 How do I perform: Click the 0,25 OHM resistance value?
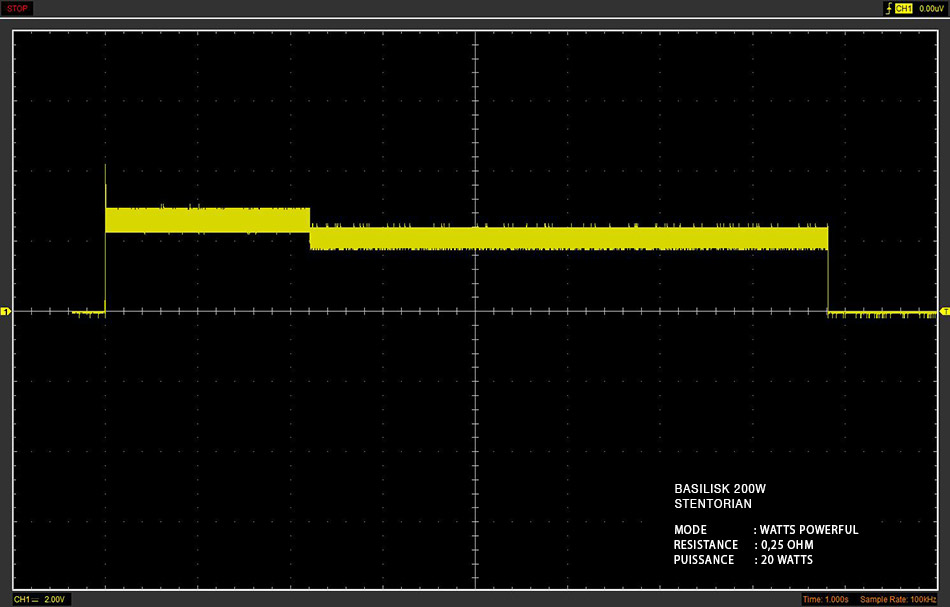point(787,545)
